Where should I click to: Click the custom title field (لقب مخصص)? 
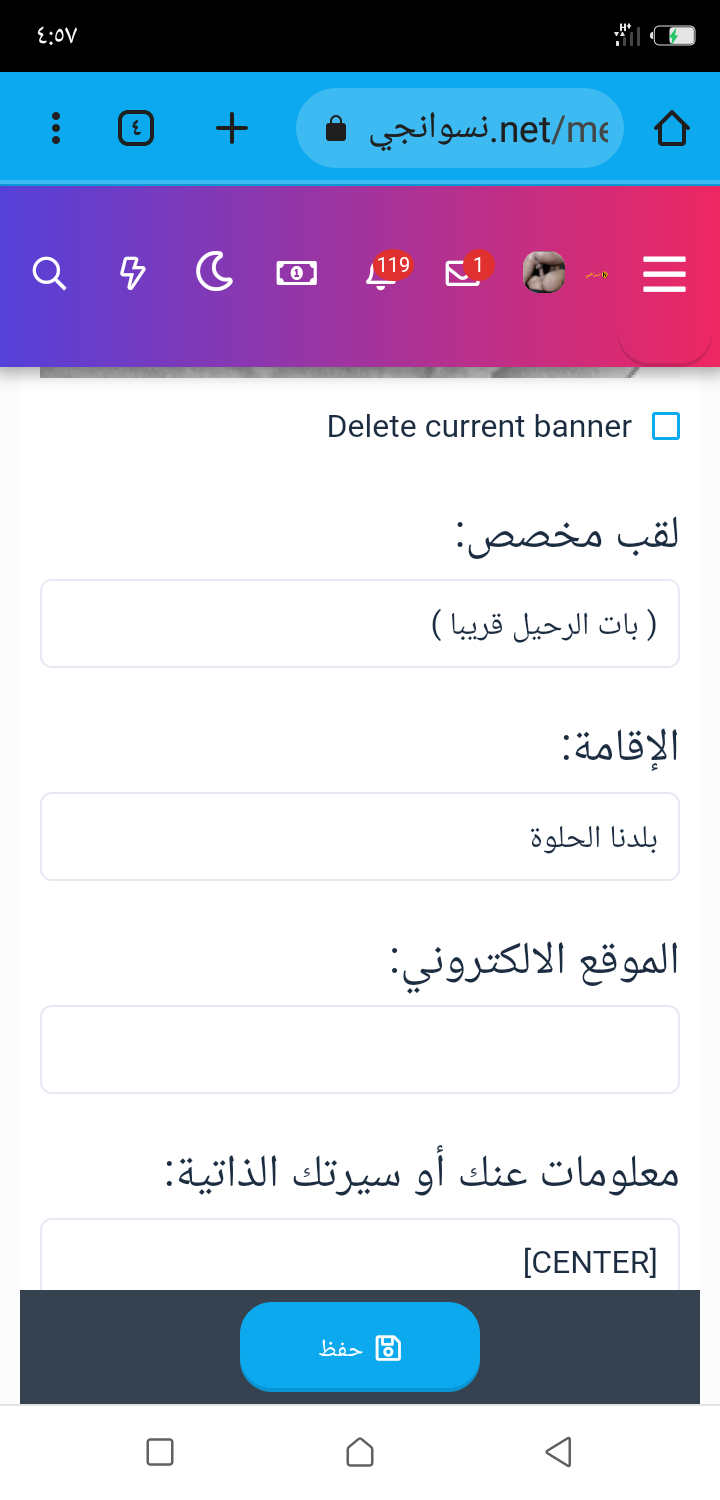(360, 624)
